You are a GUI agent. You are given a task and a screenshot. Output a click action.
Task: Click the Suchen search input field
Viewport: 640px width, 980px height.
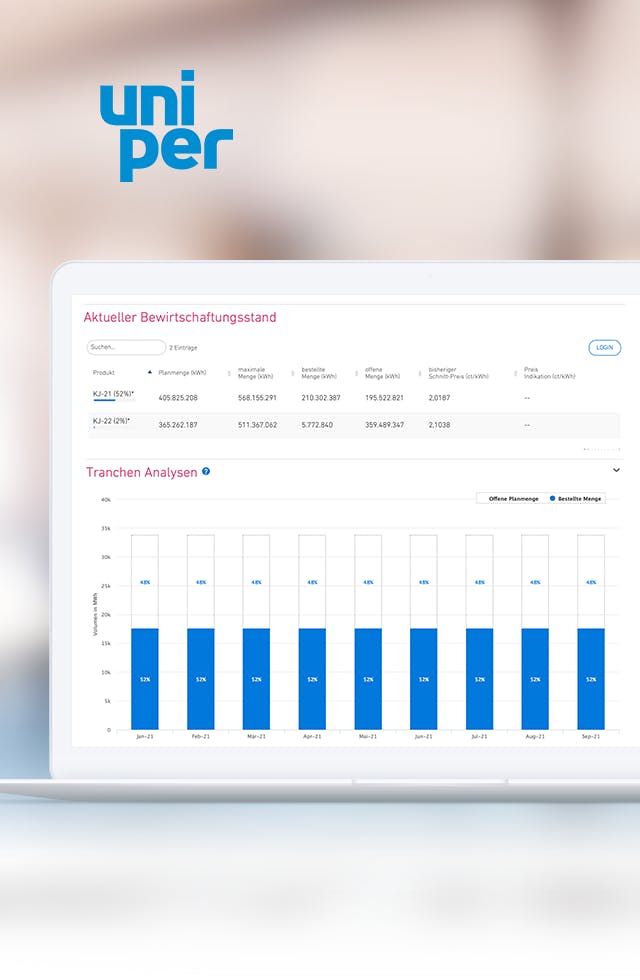click(126, 347)
